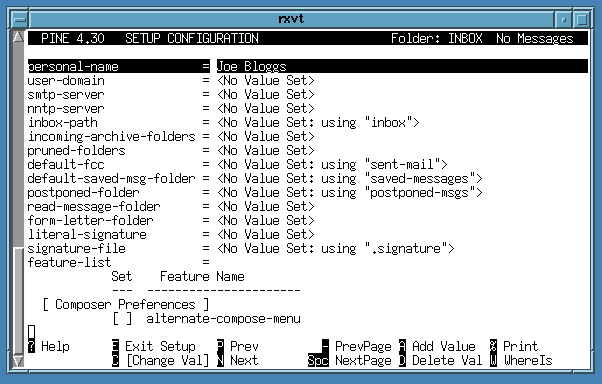Screen dimensions: 602x384
Task: Click the Folder: INBOX status text
Action: click(x=437, y=38)
